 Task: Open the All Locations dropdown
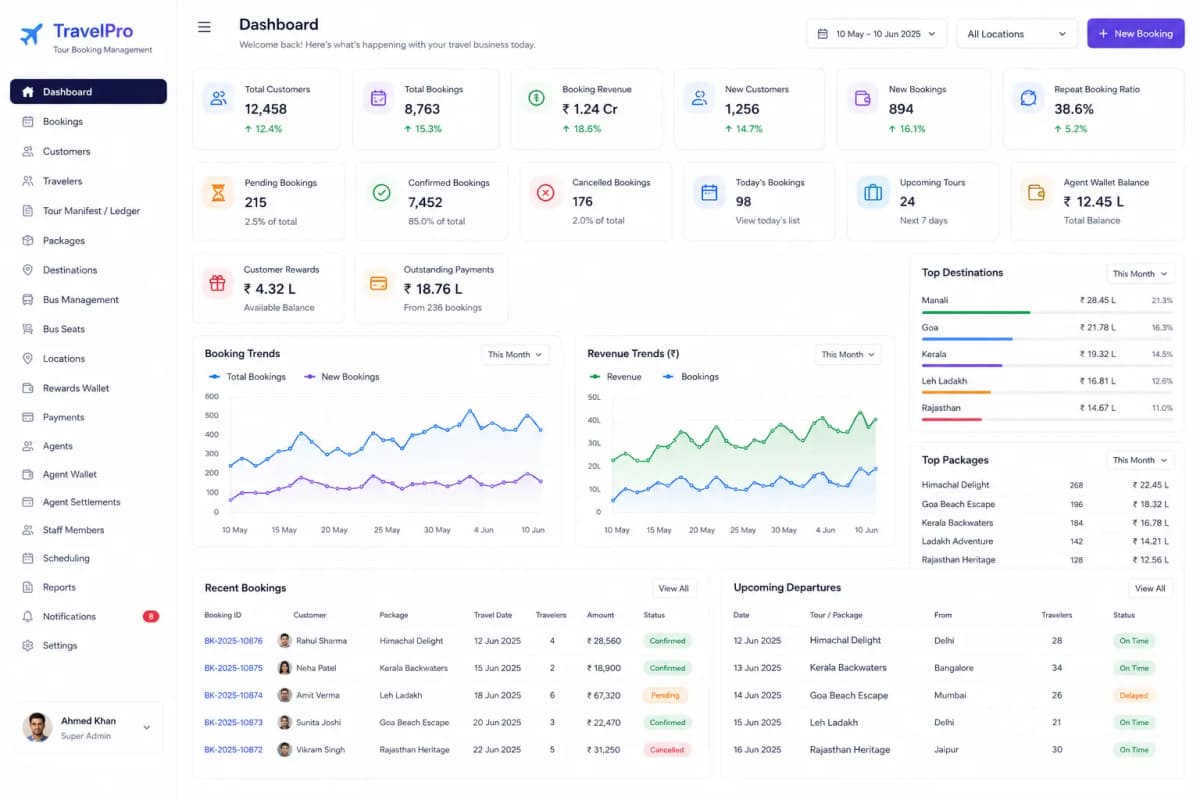coord(1017,34)
